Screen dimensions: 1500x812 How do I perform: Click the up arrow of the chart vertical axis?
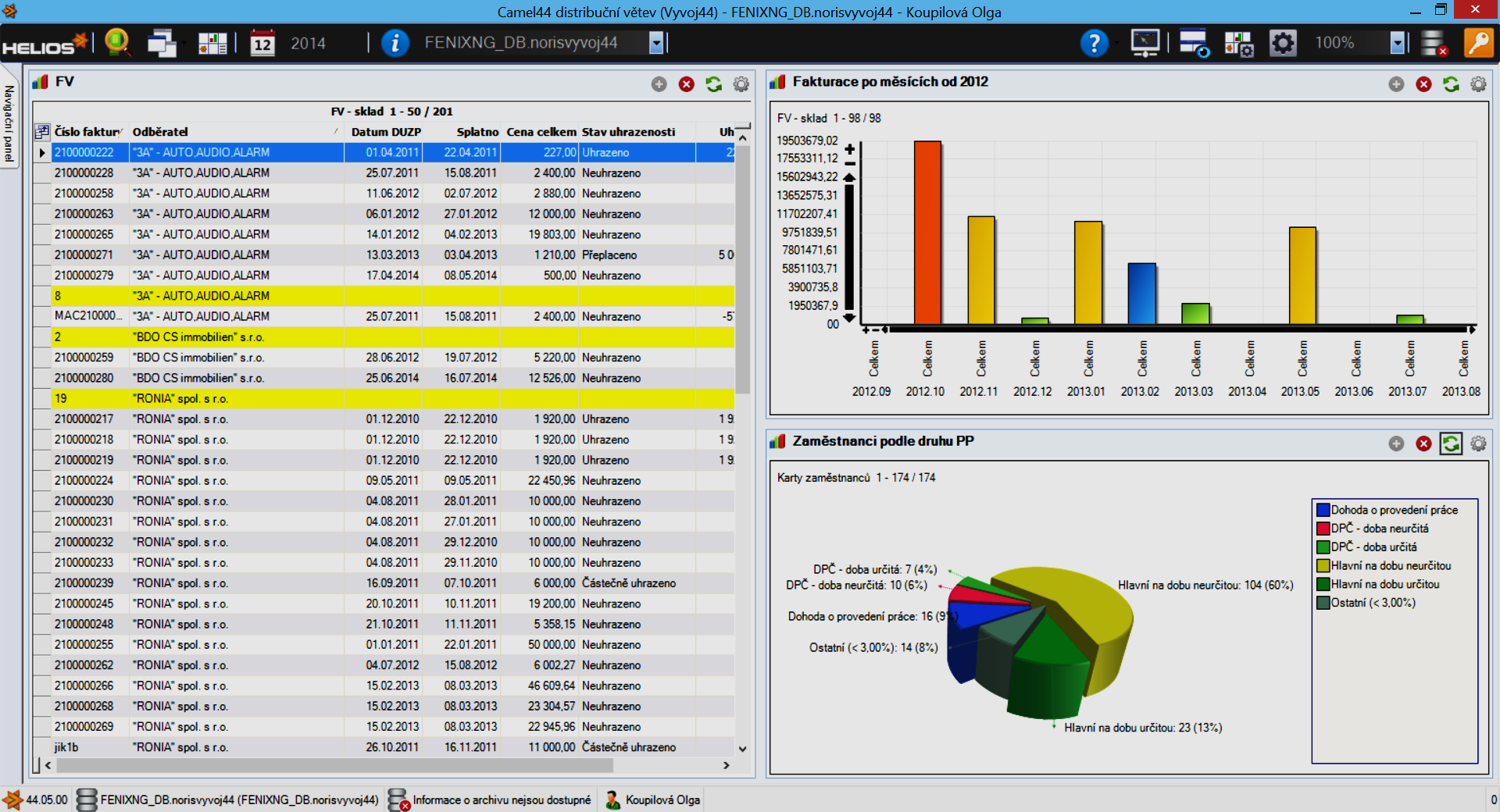[x=850, y=178]
